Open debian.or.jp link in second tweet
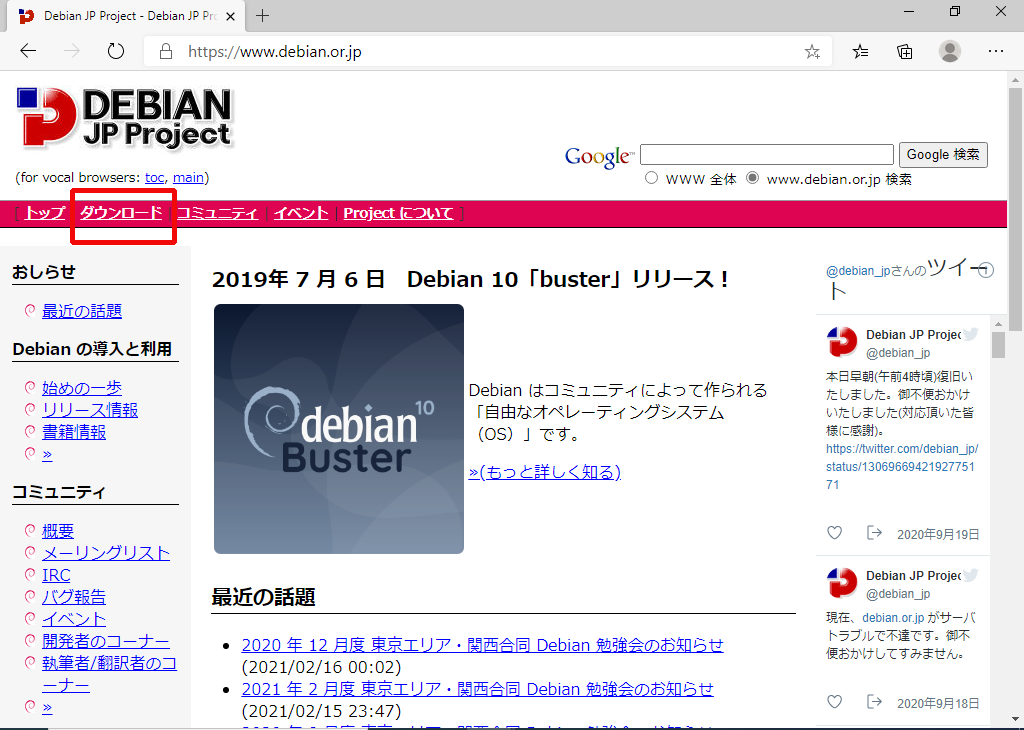This screenshot has width=1024, height=730. 893,618
